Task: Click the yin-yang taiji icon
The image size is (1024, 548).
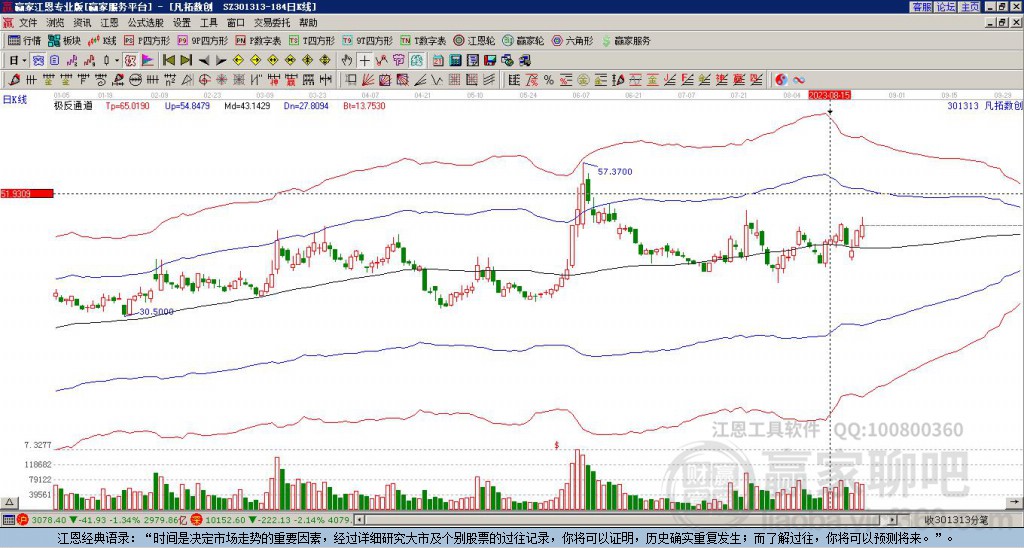Action: (x=781, y=80)
